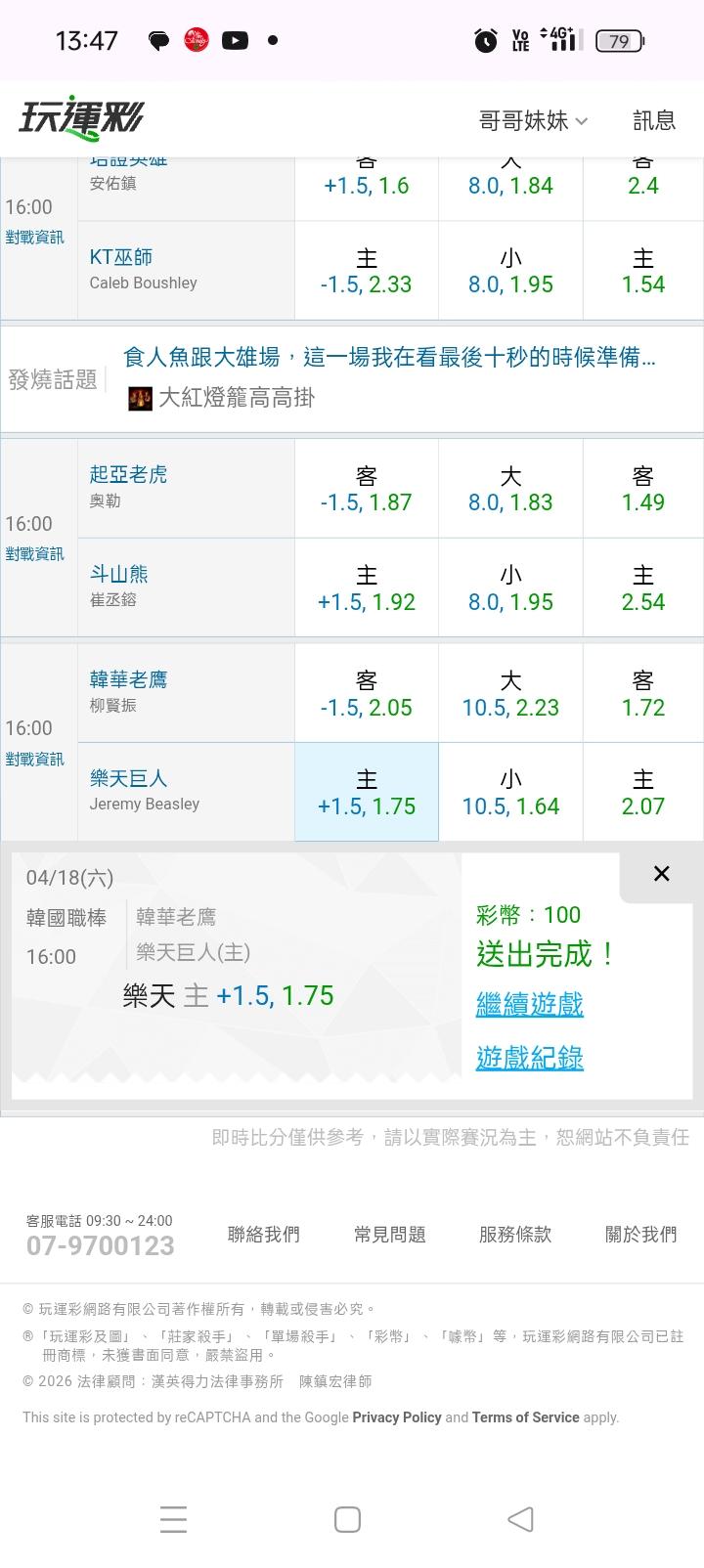This screenshot has height=1568, width=704.
Task: Pick 斗山熊 主 2.54 moneyline odds
Action: [x=642, y=588]
